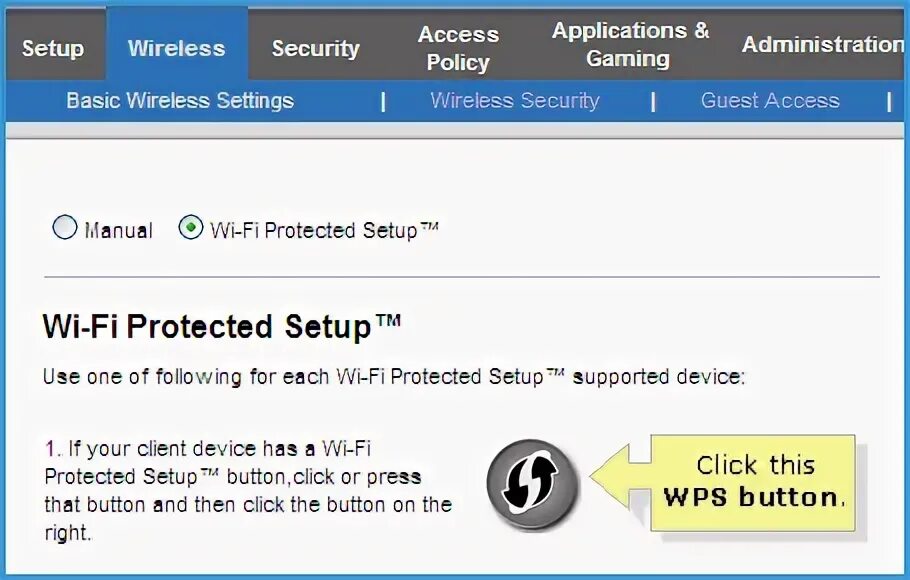The width and height of the screenshot is (910, 580).
Task: Click separator between Wireless Security and Guest Access
Action: 653,101
